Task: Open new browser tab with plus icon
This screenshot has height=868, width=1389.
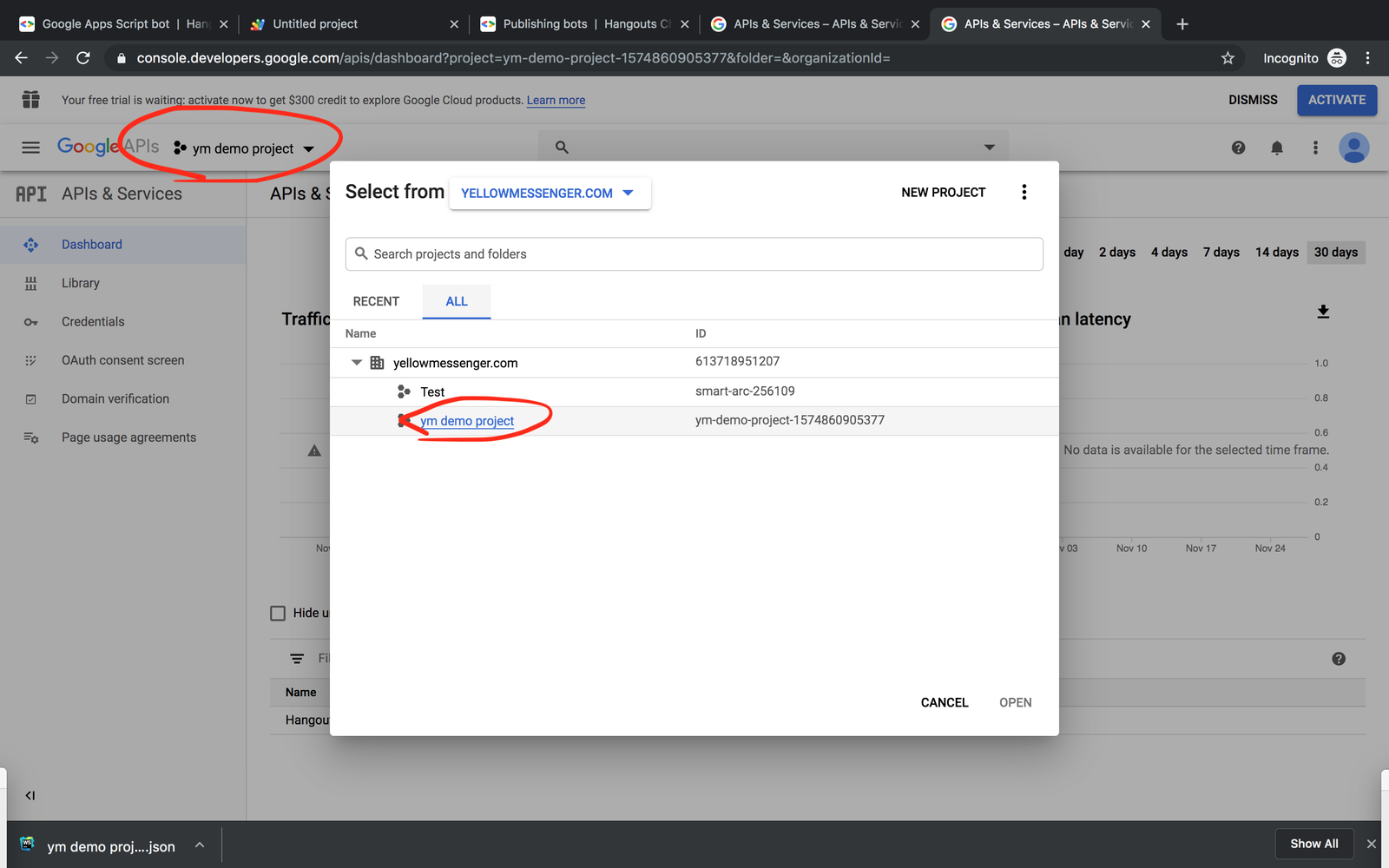Action: tap(1182, 24)
